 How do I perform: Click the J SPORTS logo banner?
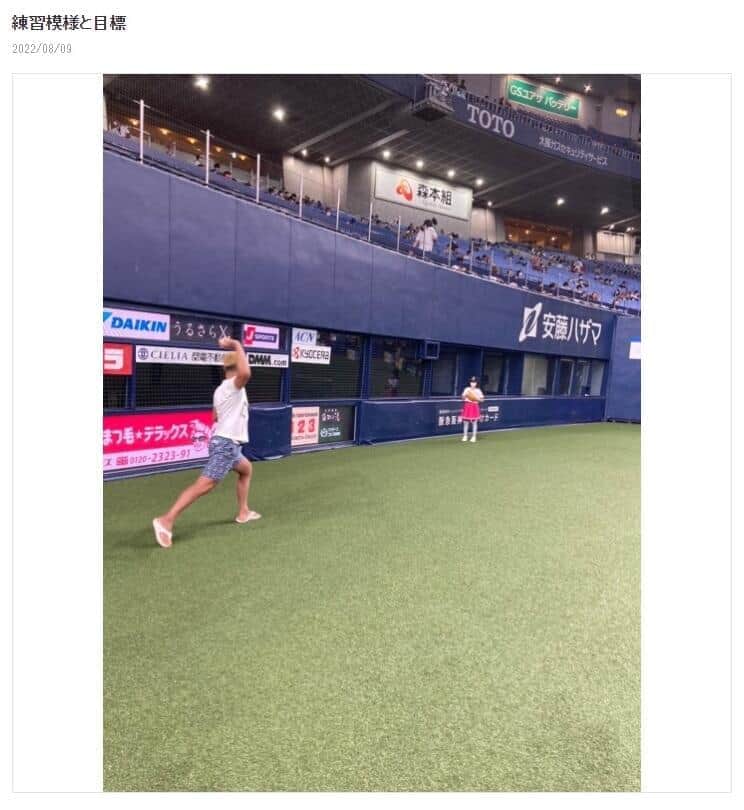(x=261, y=337)
